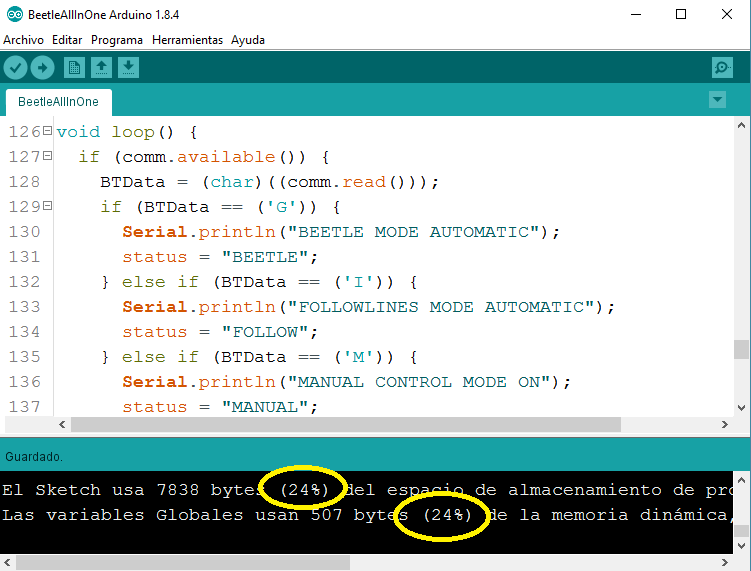This screenshot has width=751, height=571.
Task: Click "read" in comm.read()
Action: click(x=364, y=182)
